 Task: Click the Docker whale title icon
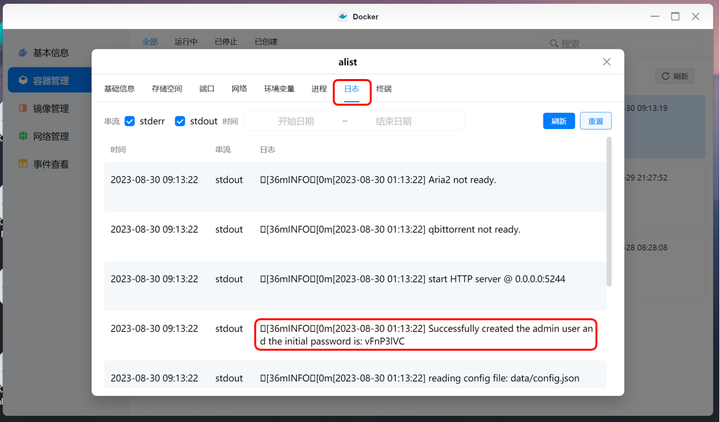click(343, 17)
